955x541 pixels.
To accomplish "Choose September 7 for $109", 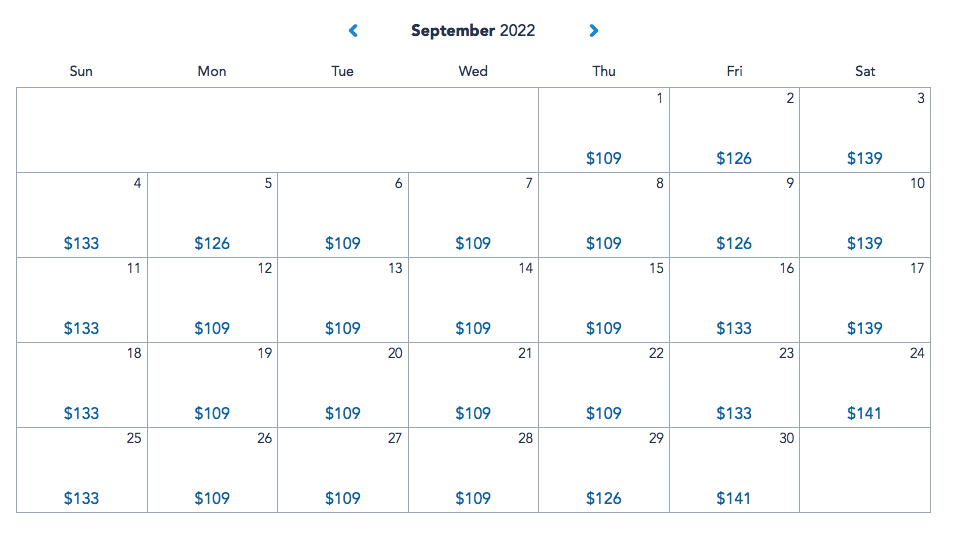I will (x=473, y=215).
